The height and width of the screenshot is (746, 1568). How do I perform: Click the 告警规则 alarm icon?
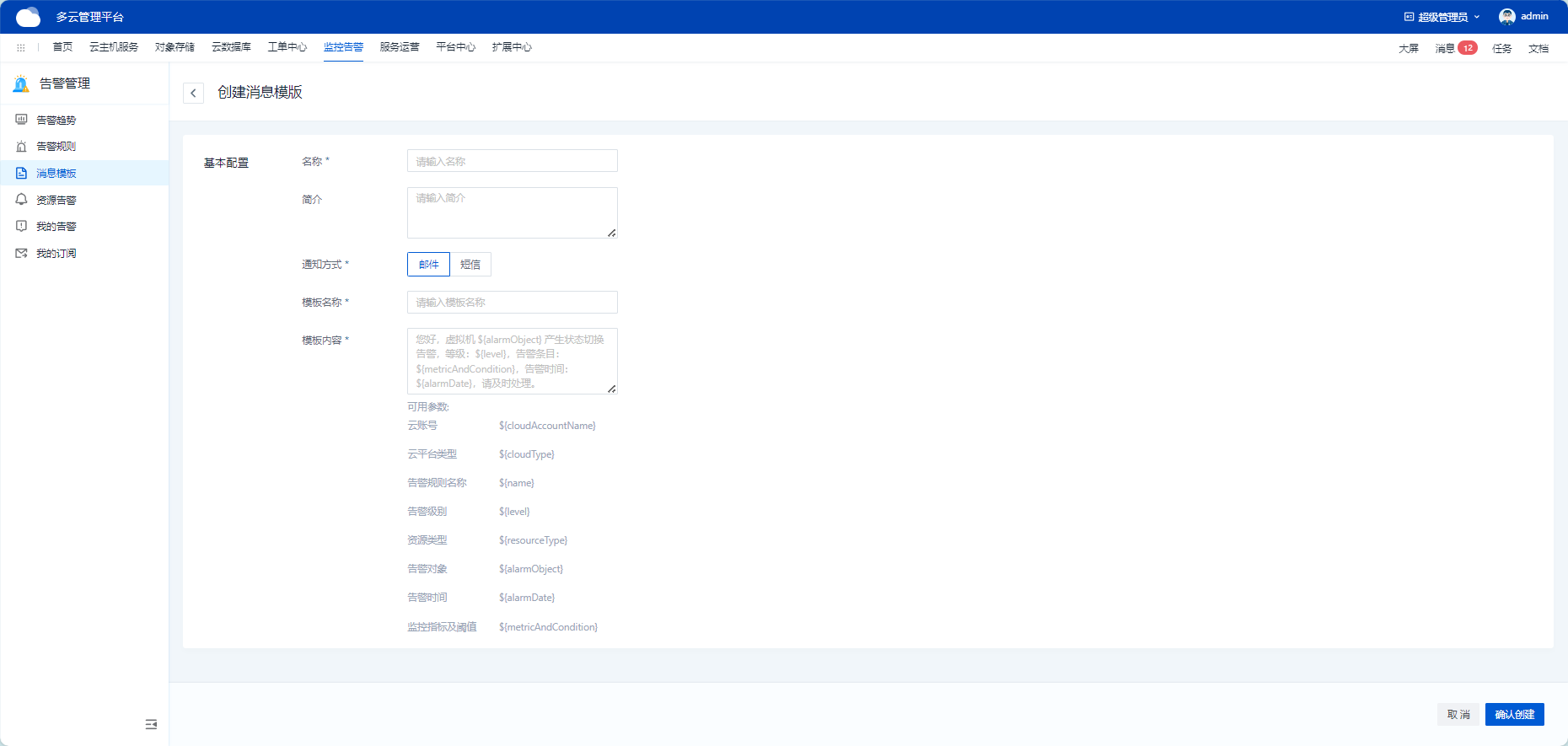(x=22, y=147)
